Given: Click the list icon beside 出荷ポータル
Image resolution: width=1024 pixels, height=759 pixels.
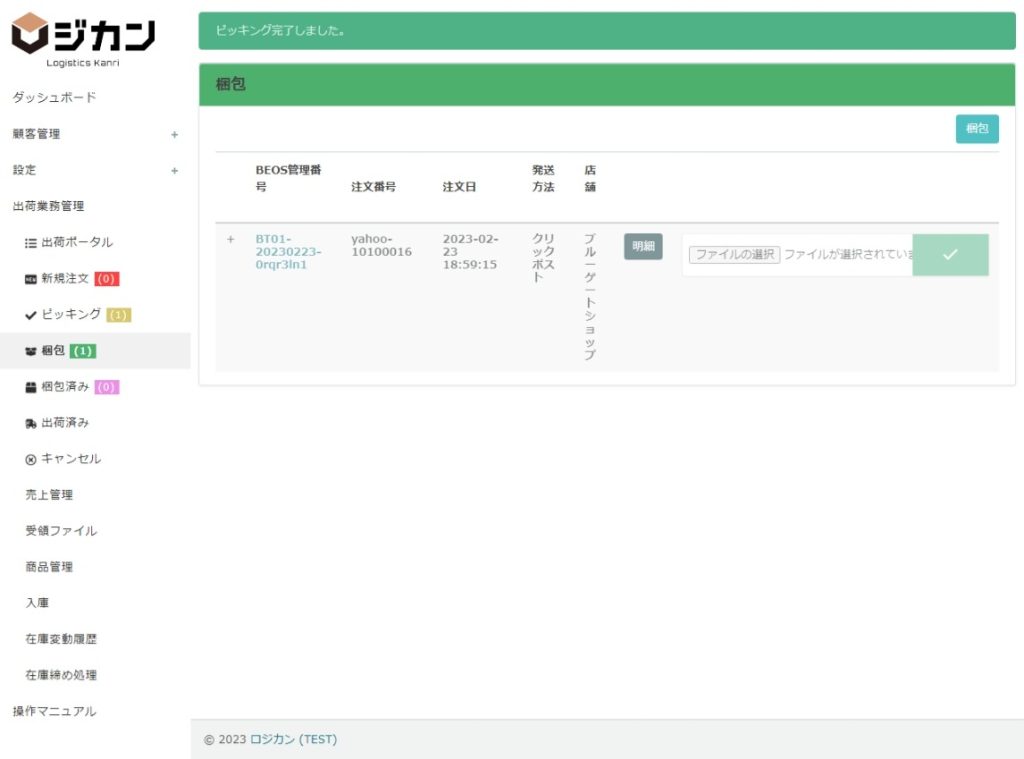Looking at the screenshot, I should [x=30, y=243].
